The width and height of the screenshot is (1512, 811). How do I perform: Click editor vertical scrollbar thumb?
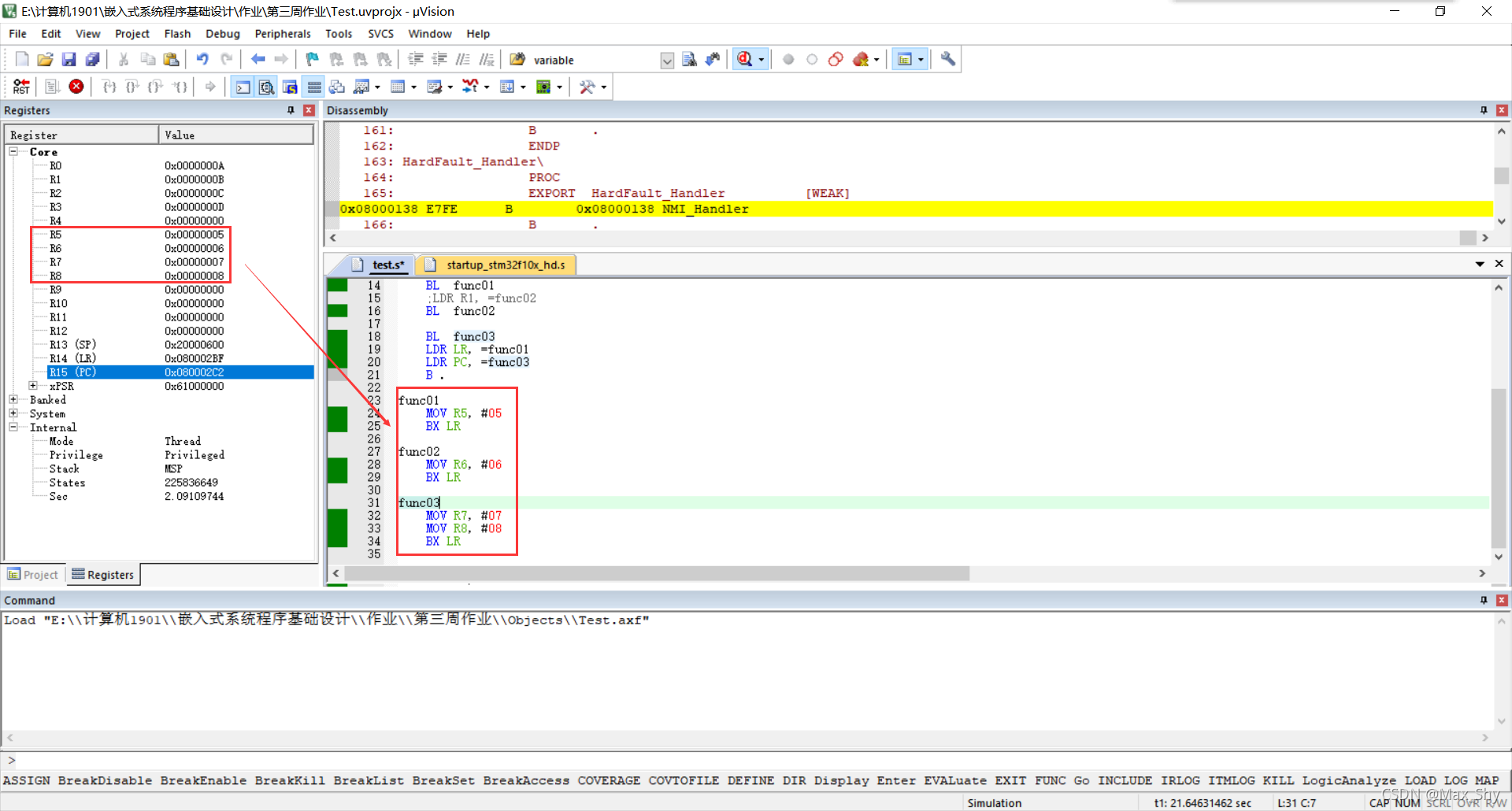point(1499,468)
